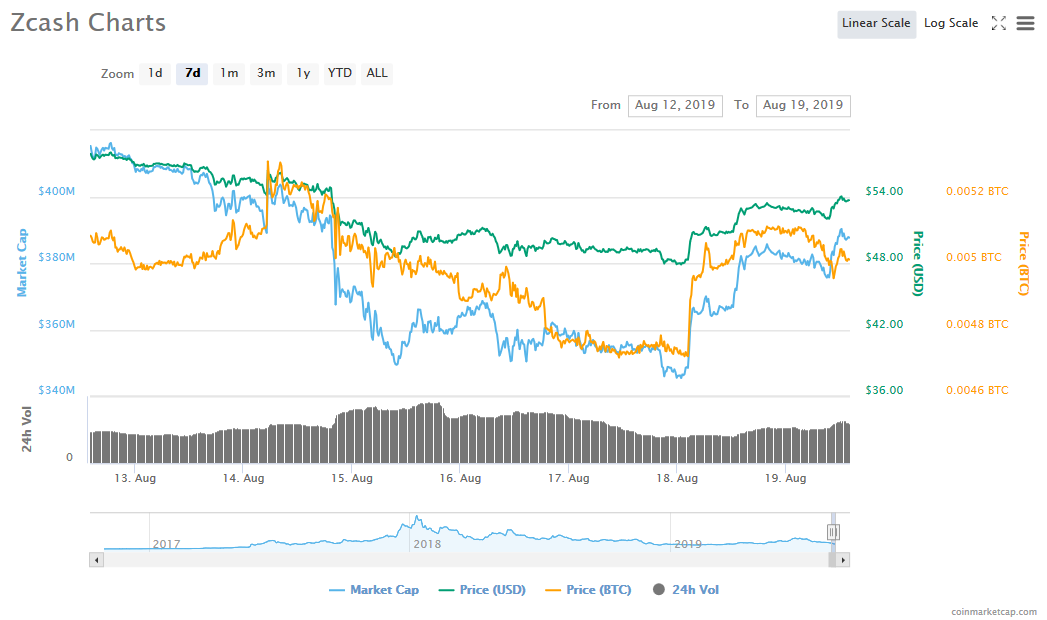Grab the navigator range handle
1047x620 pixels.
[833, 532]
